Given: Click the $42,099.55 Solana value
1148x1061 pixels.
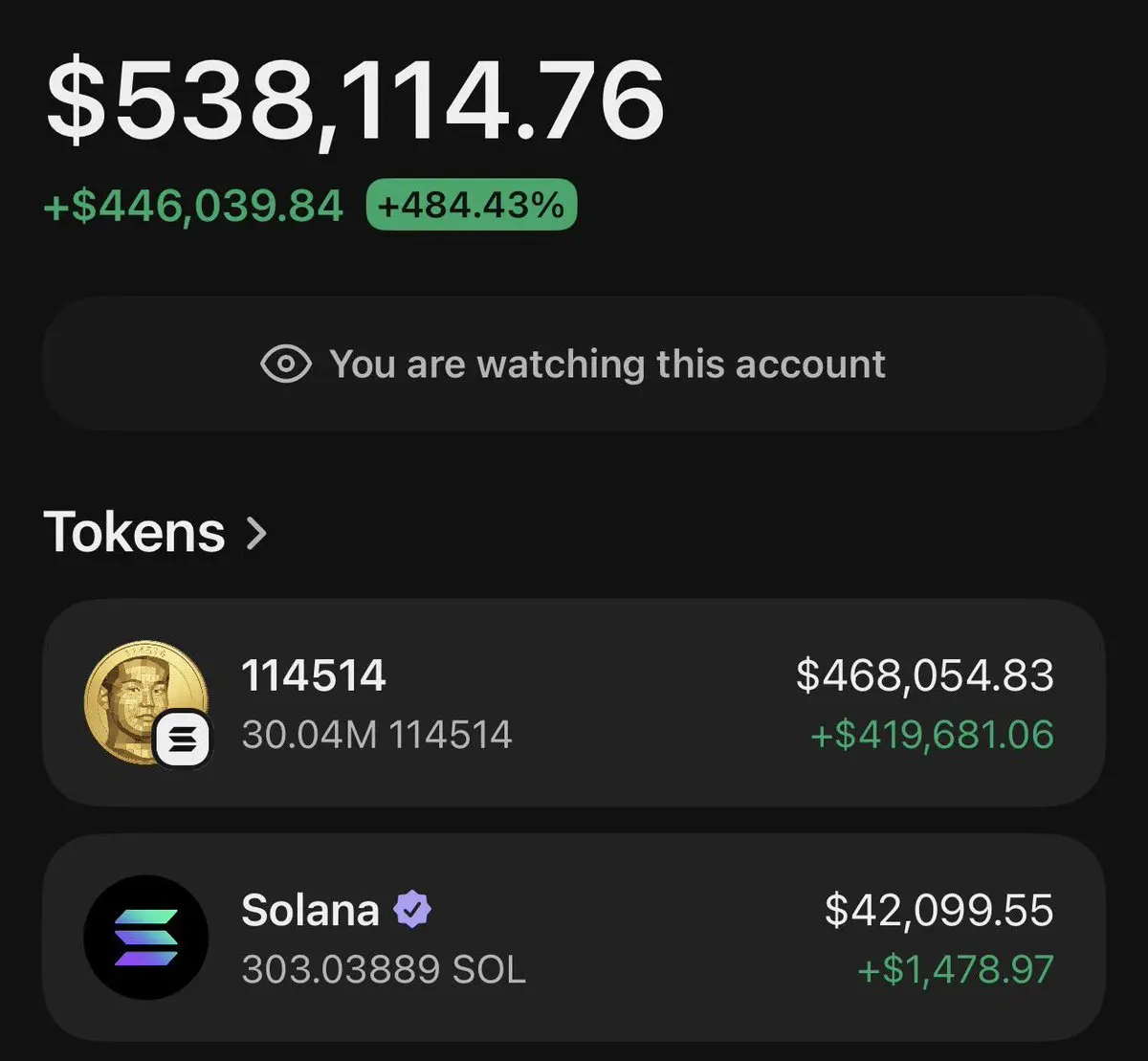Looking at the screenshot, I should pyautogui.click(x=938, y=911).
